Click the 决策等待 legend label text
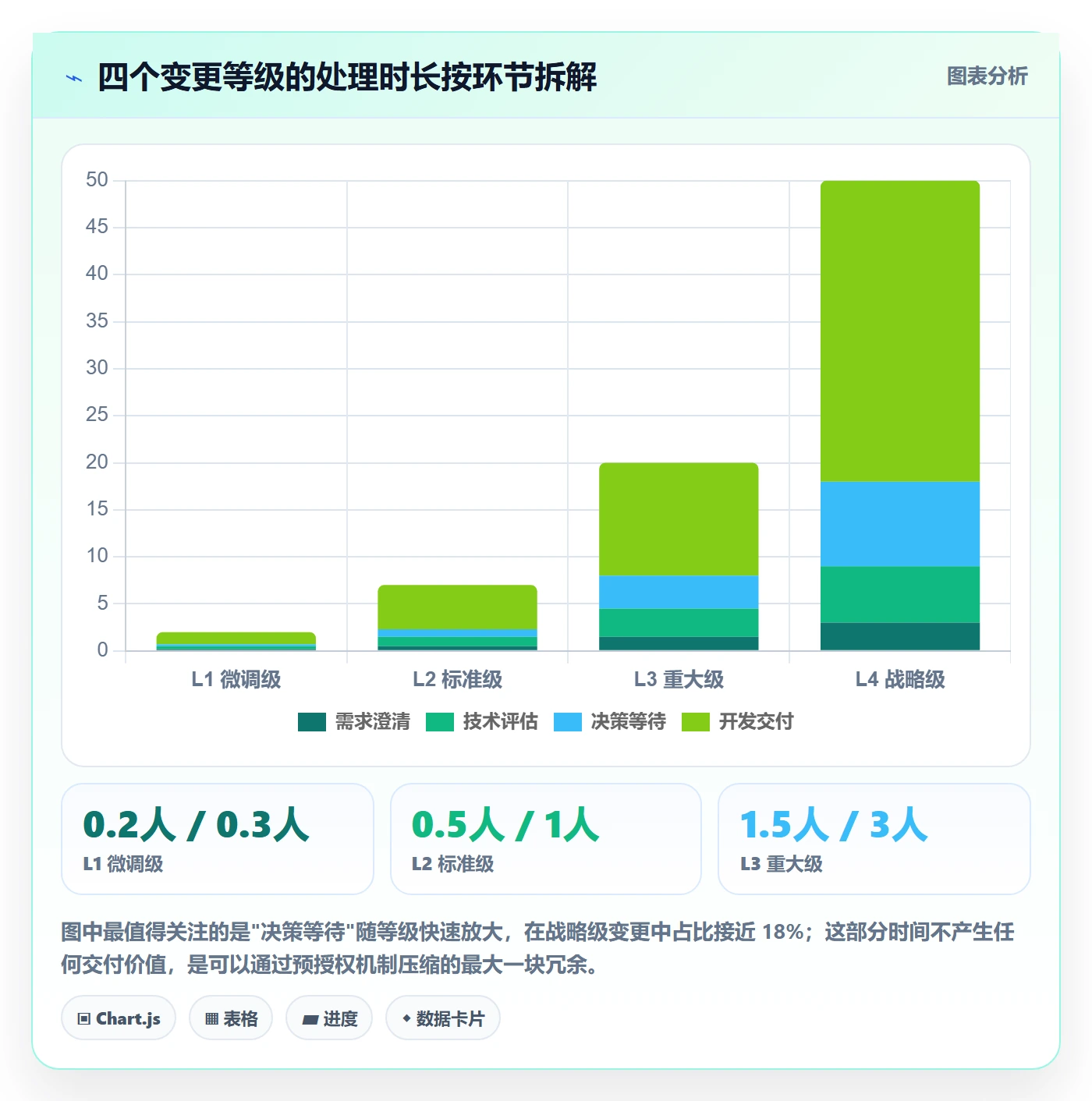Viewport: 1092px width, 1101px height. point(628,722)
